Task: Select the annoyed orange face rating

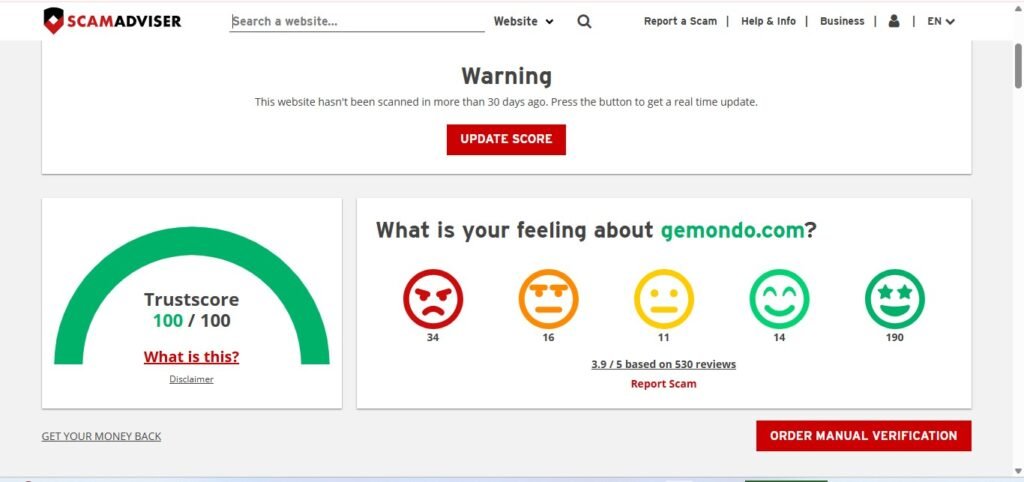Action: (549, 299)
